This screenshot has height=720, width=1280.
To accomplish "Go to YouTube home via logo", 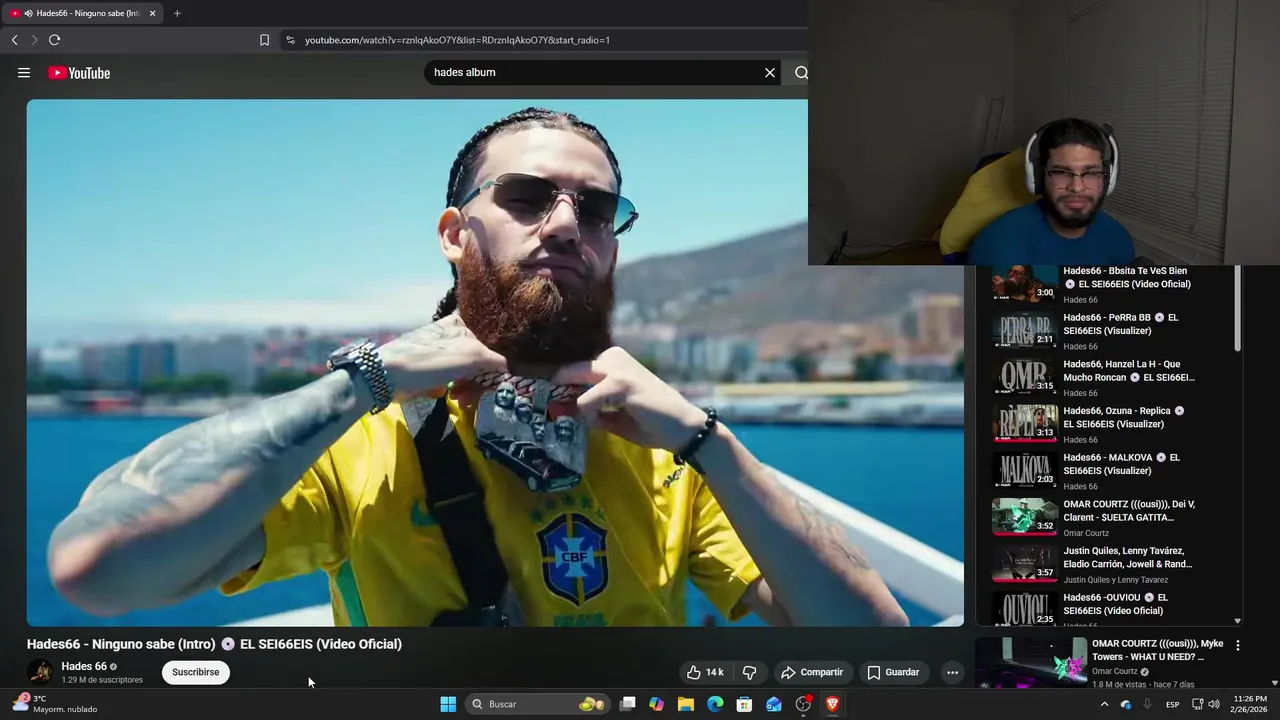I will coord(79,73).
